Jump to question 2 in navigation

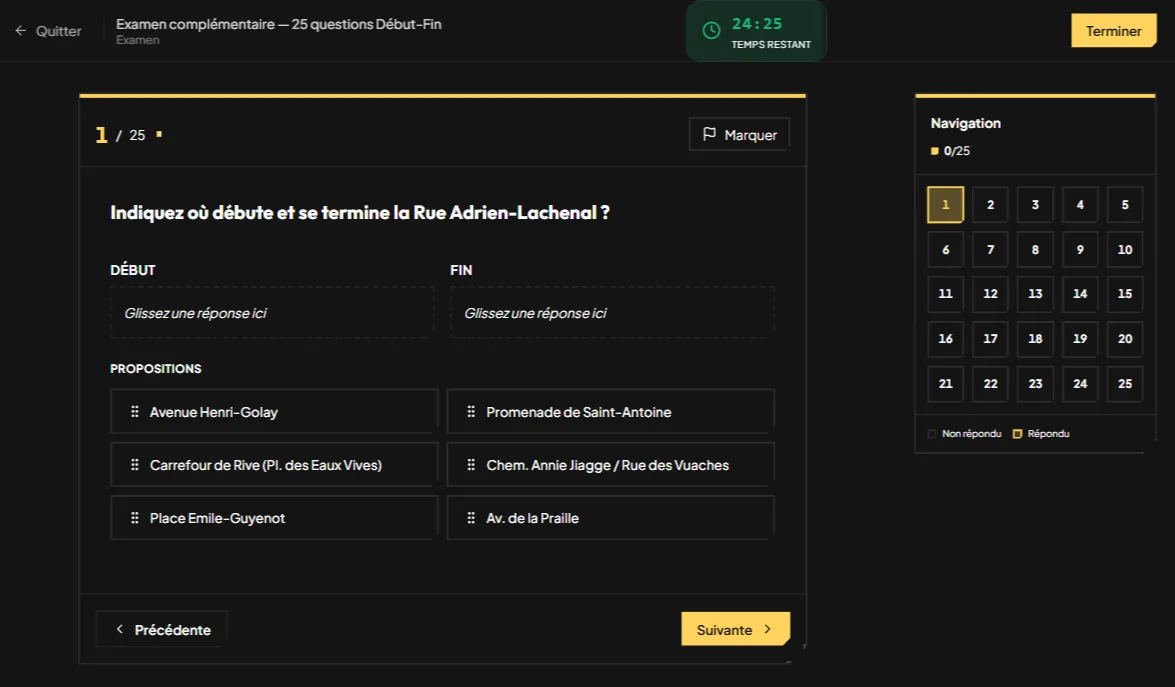coord(990,205)
